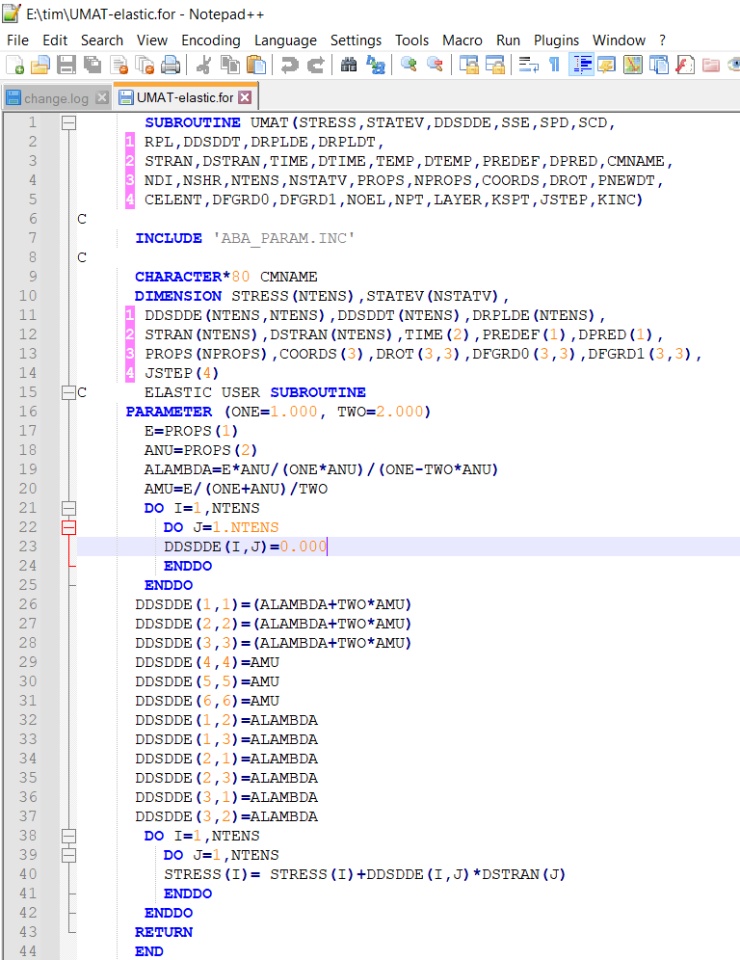
Task: Collapse the DO loop fold at line 21
Action: [x=69, y=508]
